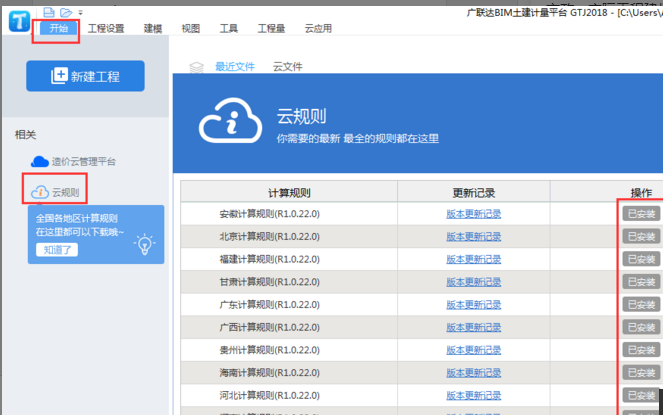The height and width of the screenshot is (415, 663).
Task: Click 已安装 button for 安徽计算规则
Action: (641, 214)
